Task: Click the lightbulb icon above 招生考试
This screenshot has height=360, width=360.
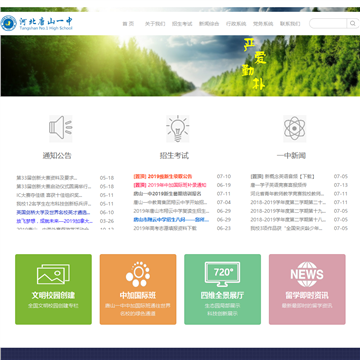Action: [x=178, y=129]
